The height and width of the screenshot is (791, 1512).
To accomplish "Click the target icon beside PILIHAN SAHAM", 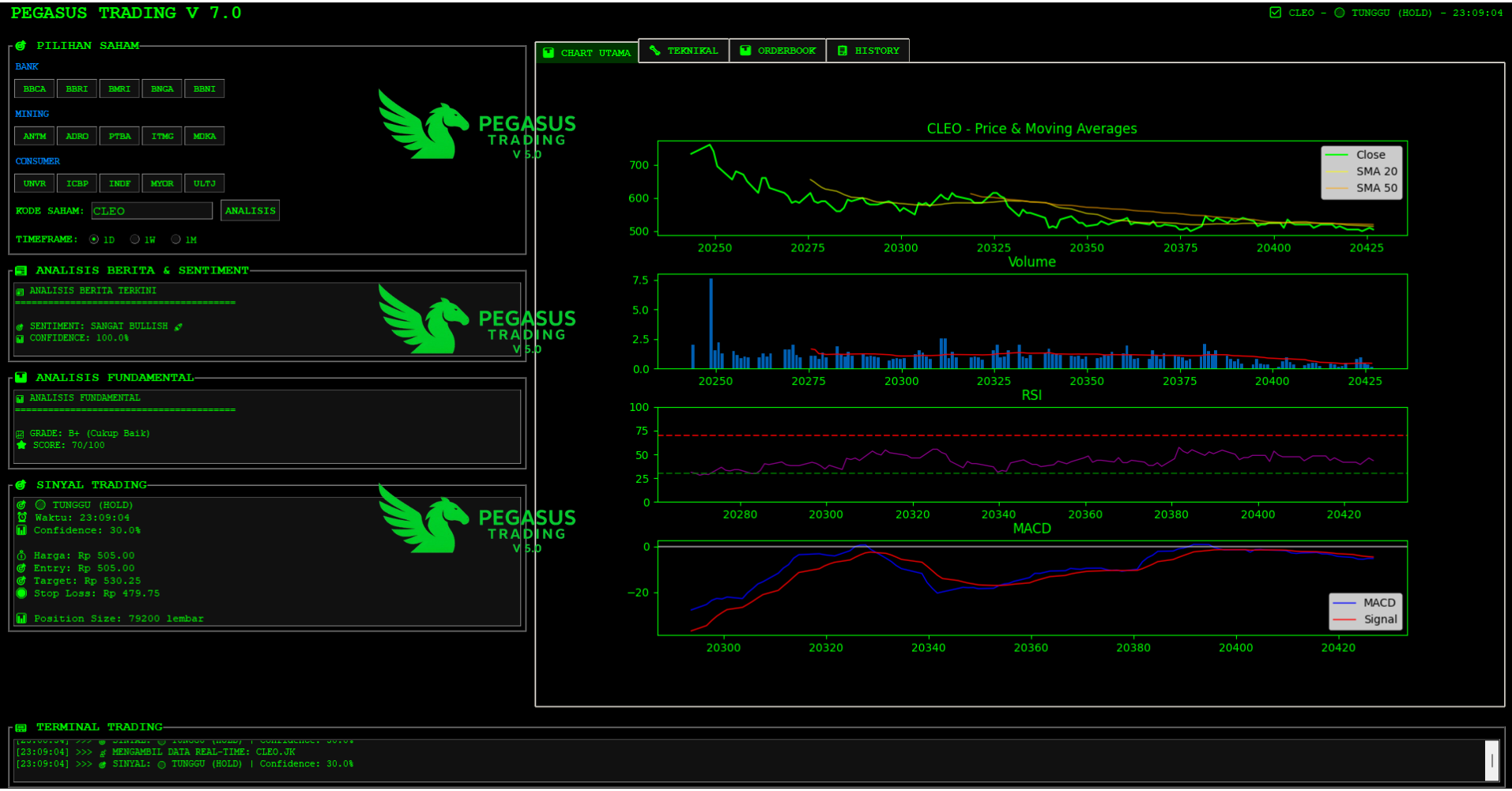I will tap(21, 46).
